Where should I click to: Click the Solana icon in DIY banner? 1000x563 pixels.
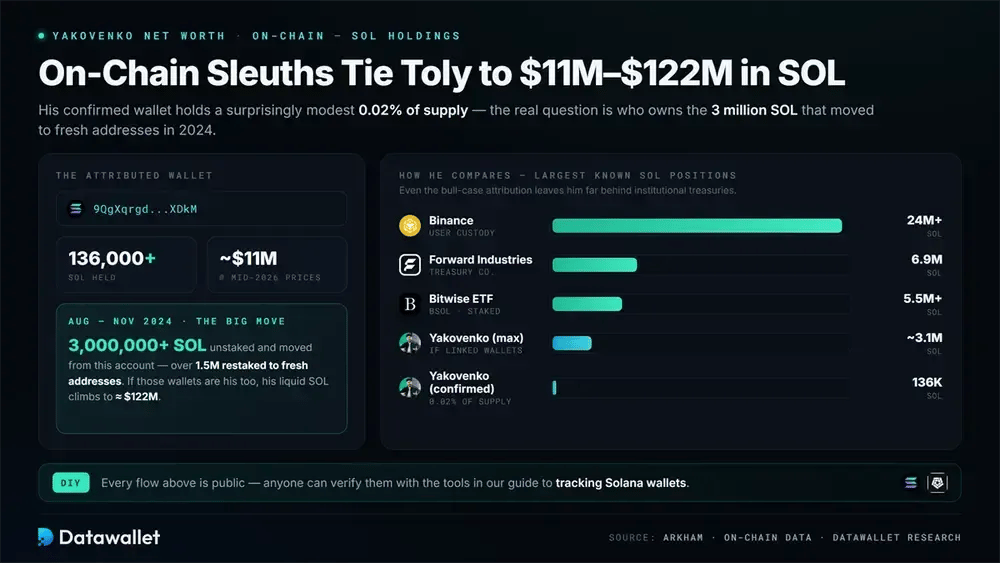[x=911, y=483]
